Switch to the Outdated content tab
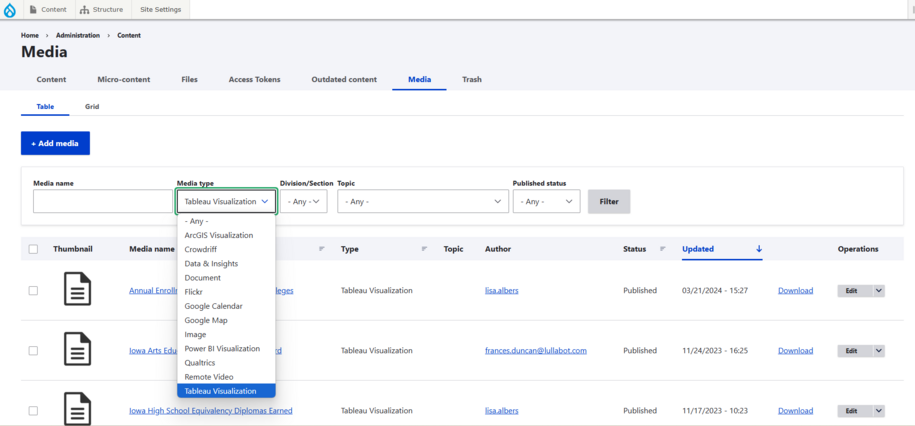Screen dimensions: 915x426 pos(344,79)
